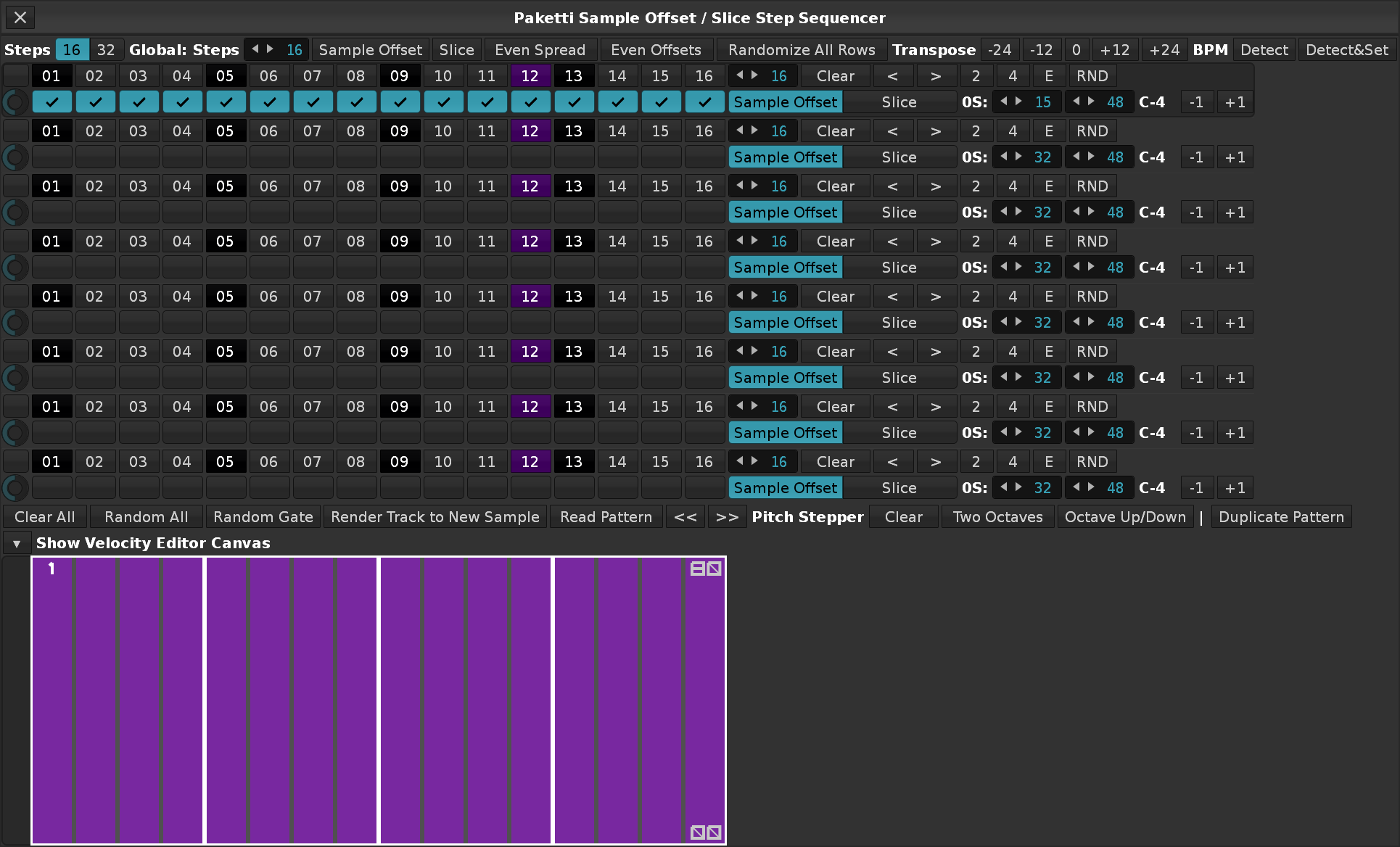
Task: Click the rightmost diagonal icon at canvas bottom corner
Action: (715, 832)
